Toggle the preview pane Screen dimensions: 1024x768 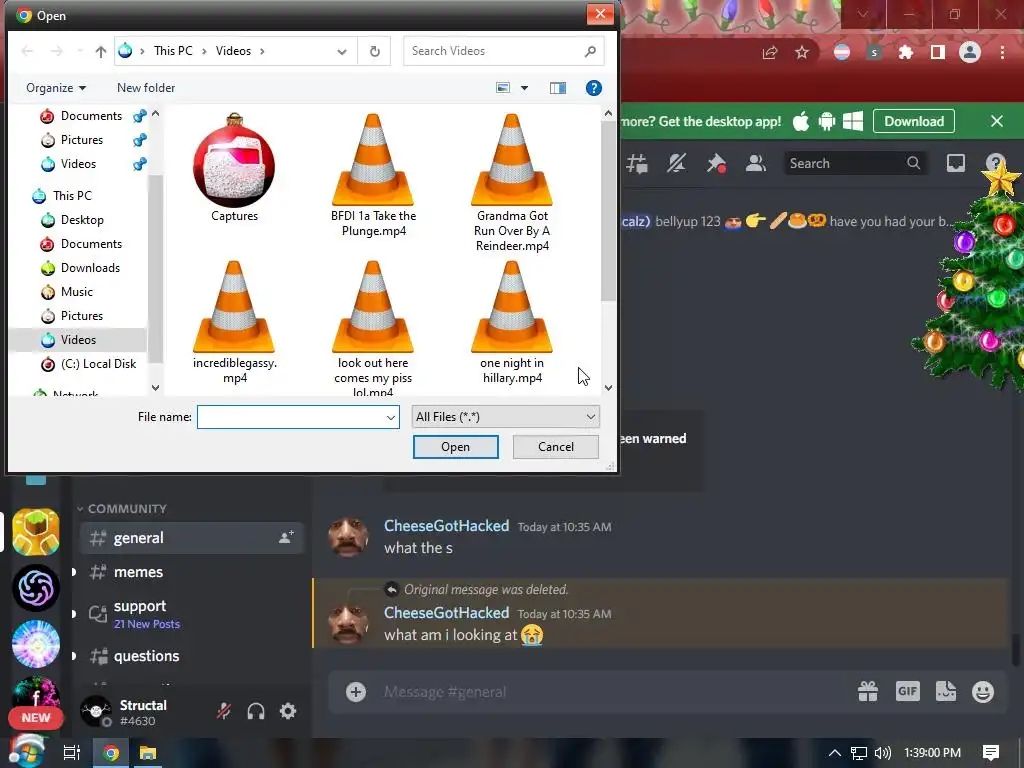558,88
